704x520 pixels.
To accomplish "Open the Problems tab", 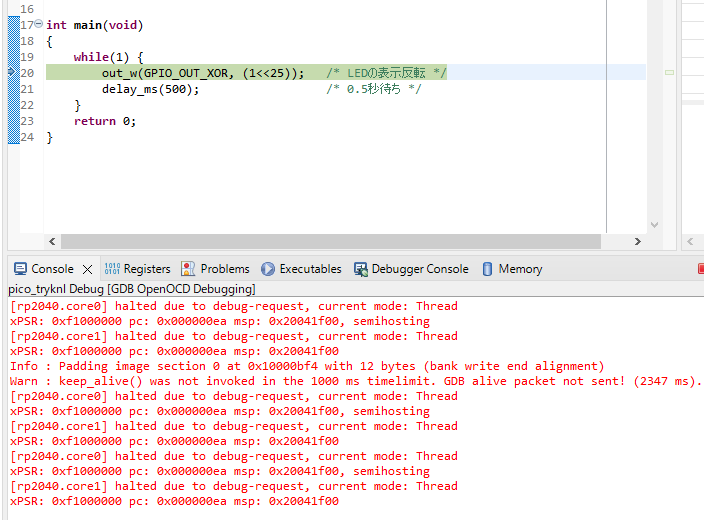I will (225, 269).
